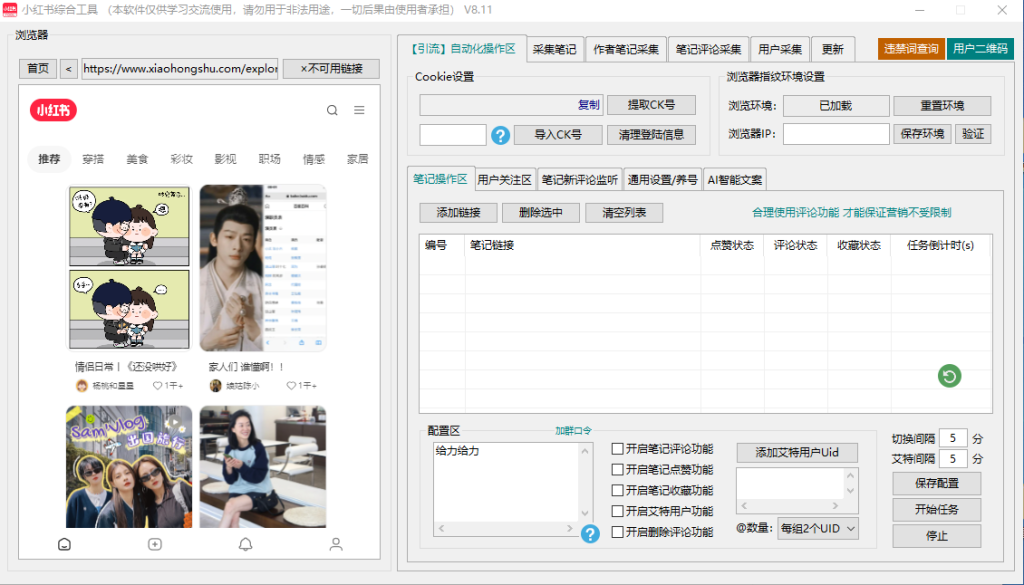Click the green refresh icon in task list
The image size is (1024, 585).
pyautogui.click(x=949, y=377)
